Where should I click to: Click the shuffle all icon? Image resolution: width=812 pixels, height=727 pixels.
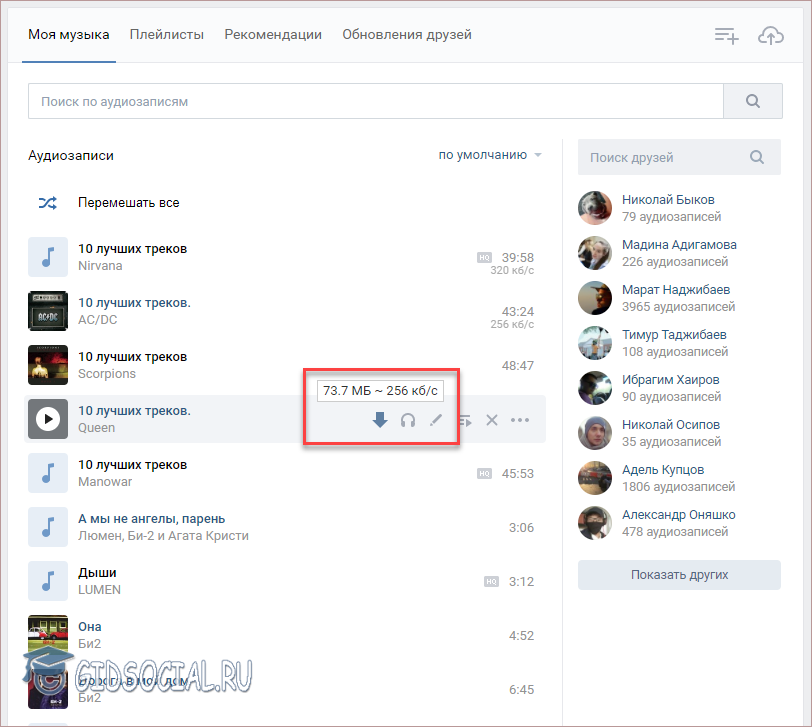[48, 202]
